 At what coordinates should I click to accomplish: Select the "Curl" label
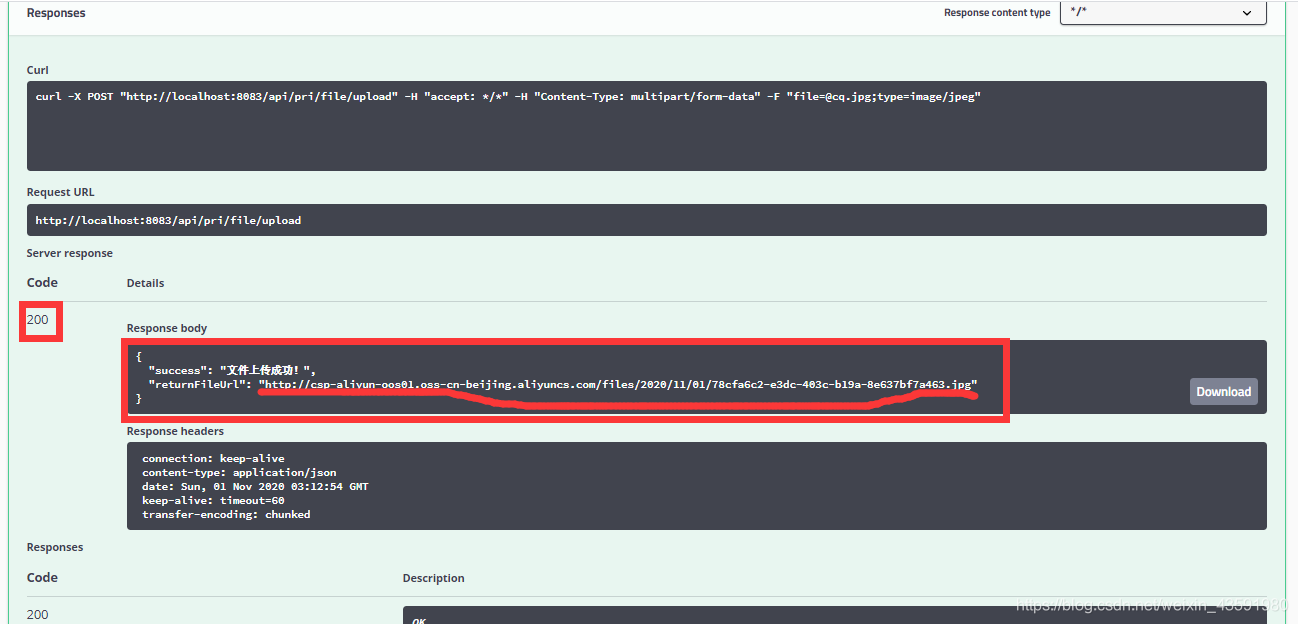pos(38,70)
